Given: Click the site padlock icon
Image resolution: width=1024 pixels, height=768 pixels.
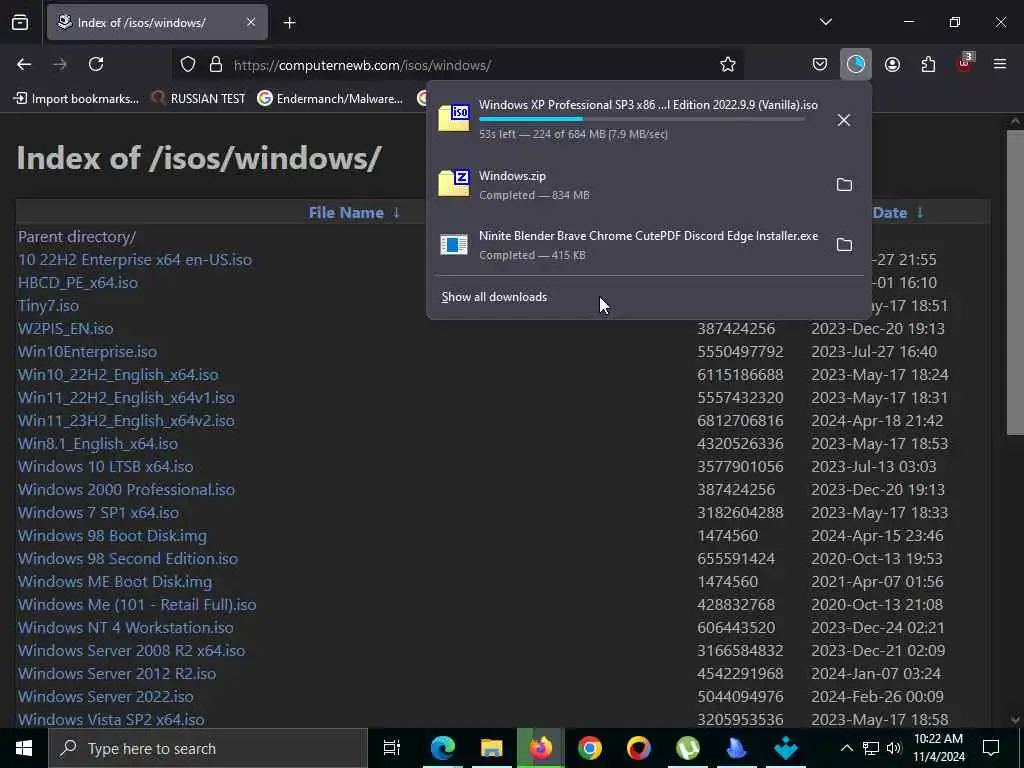Looking at the screenshot, I should [216, 64].
